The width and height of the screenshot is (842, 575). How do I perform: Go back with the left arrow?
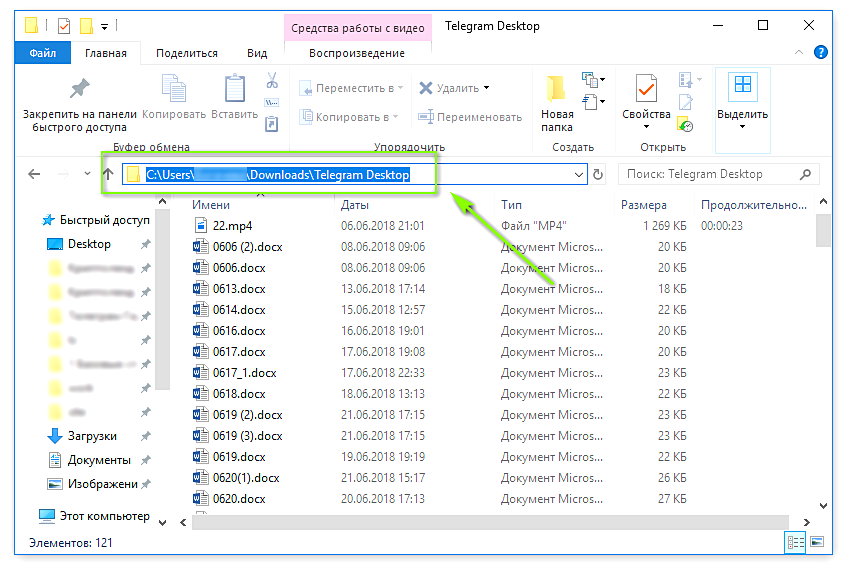point(34,174)
